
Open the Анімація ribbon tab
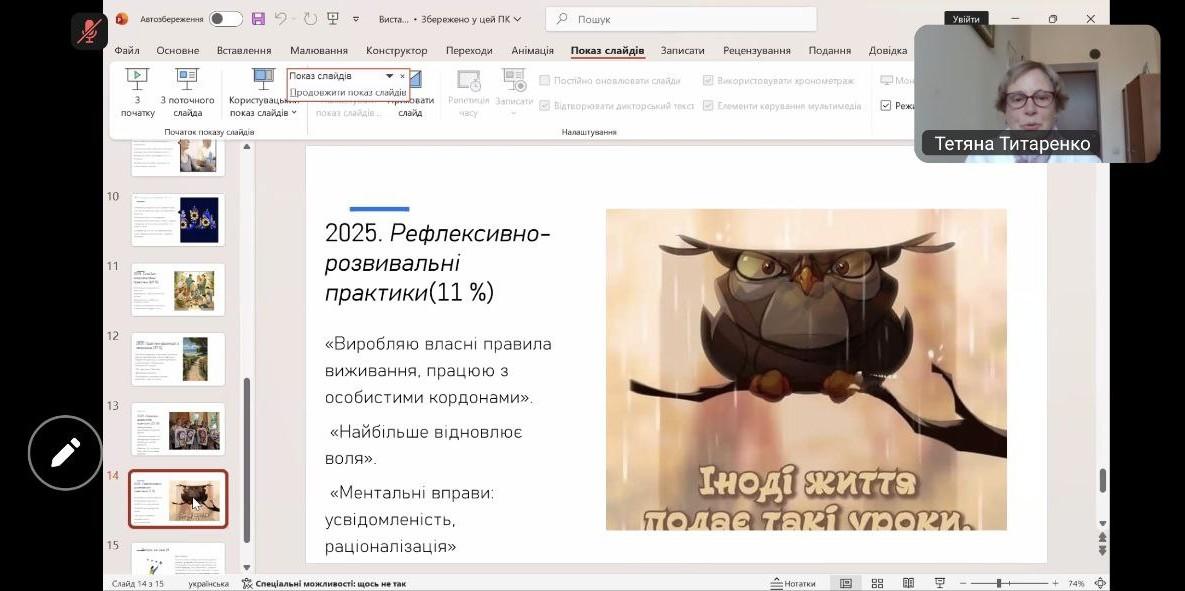tap(532, 51)
